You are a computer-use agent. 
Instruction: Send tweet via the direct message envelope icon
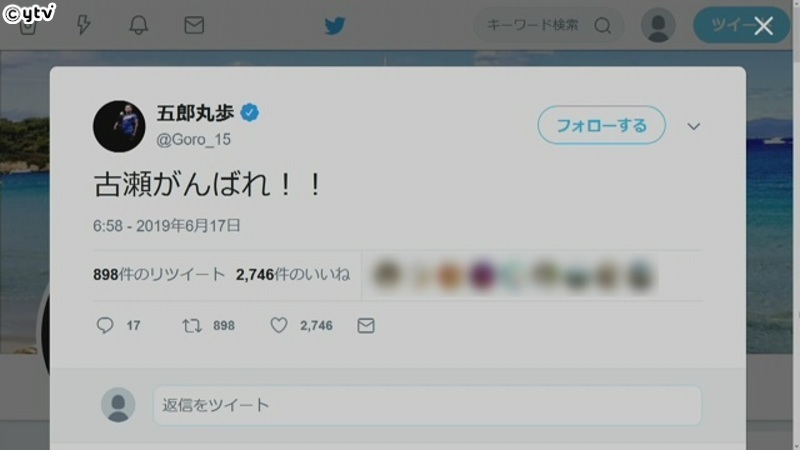(366, 325)
